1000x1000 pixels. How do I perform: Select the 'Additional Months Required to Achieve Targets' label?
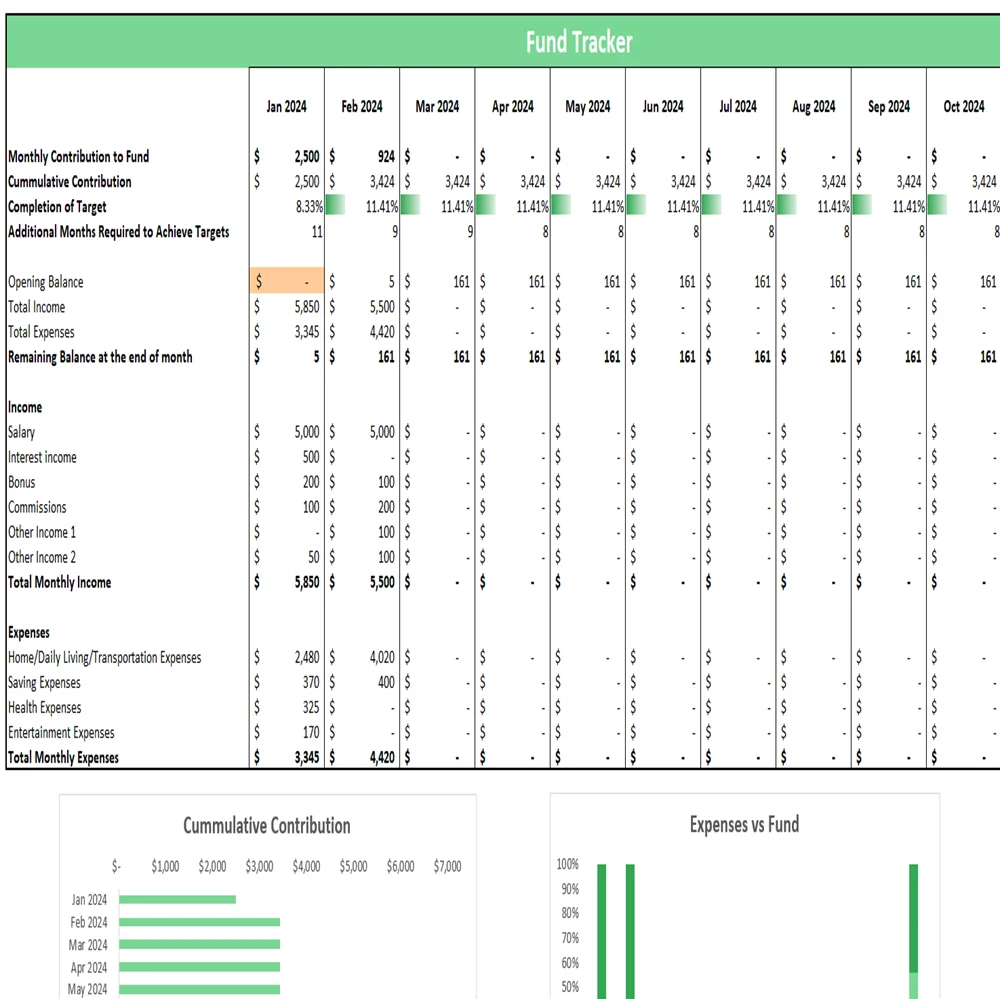(118, 232)
